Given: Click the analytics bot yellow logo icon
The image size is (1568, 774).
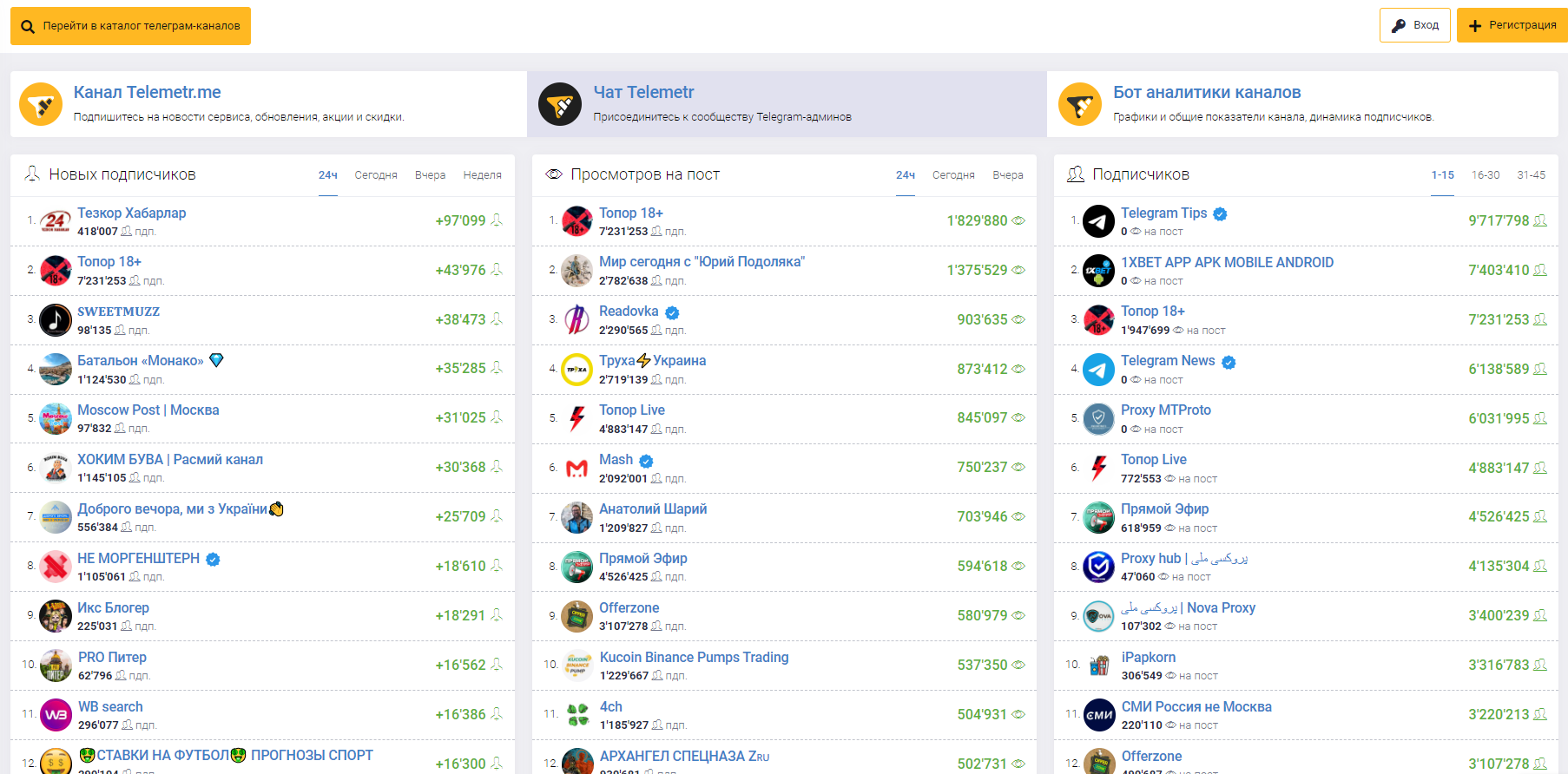Looking at the screenshot, I should click(x=1080, y=104).
